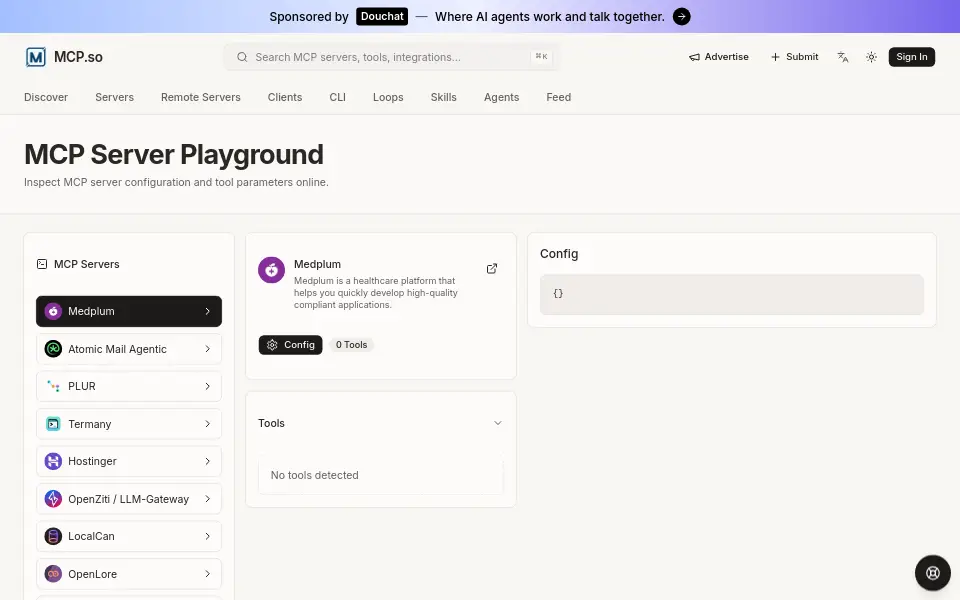Click the MCP.so logo icon

tap(36, 57)
